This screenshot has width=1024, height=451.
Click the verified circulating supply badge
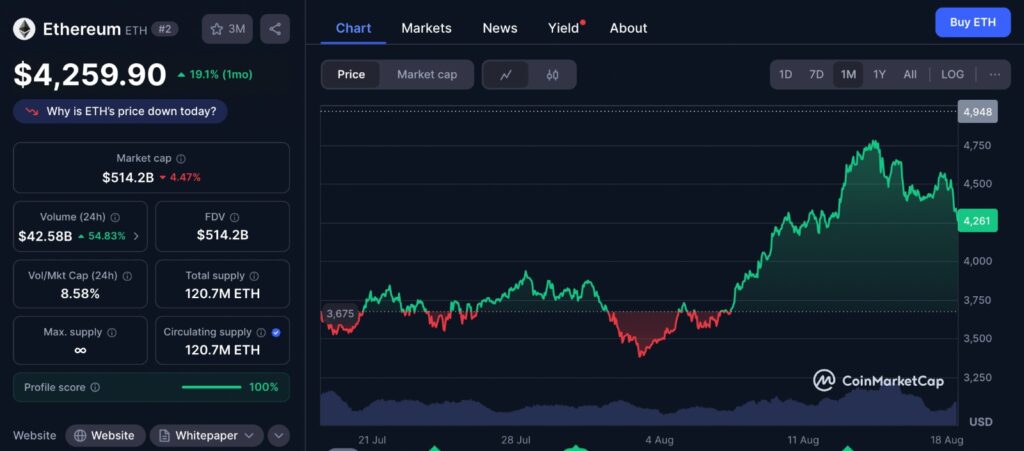pos(276,333)
